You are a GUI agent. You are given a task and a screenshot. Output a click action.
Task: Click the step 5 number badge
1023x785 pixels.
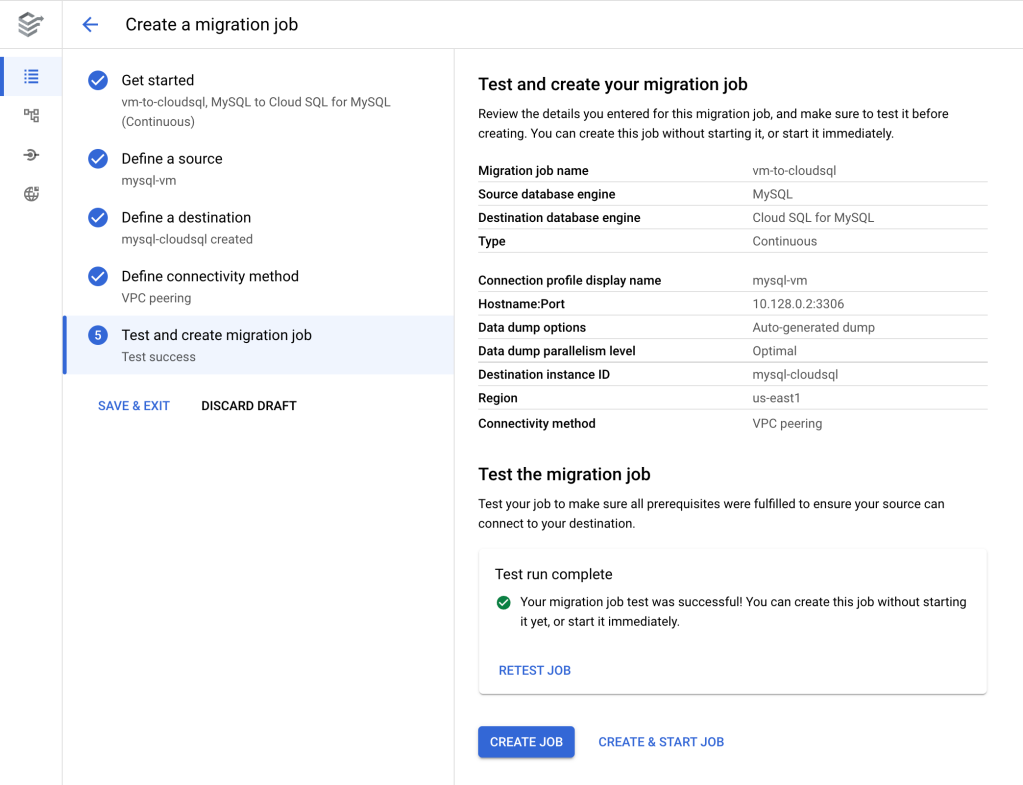point(98,336)
